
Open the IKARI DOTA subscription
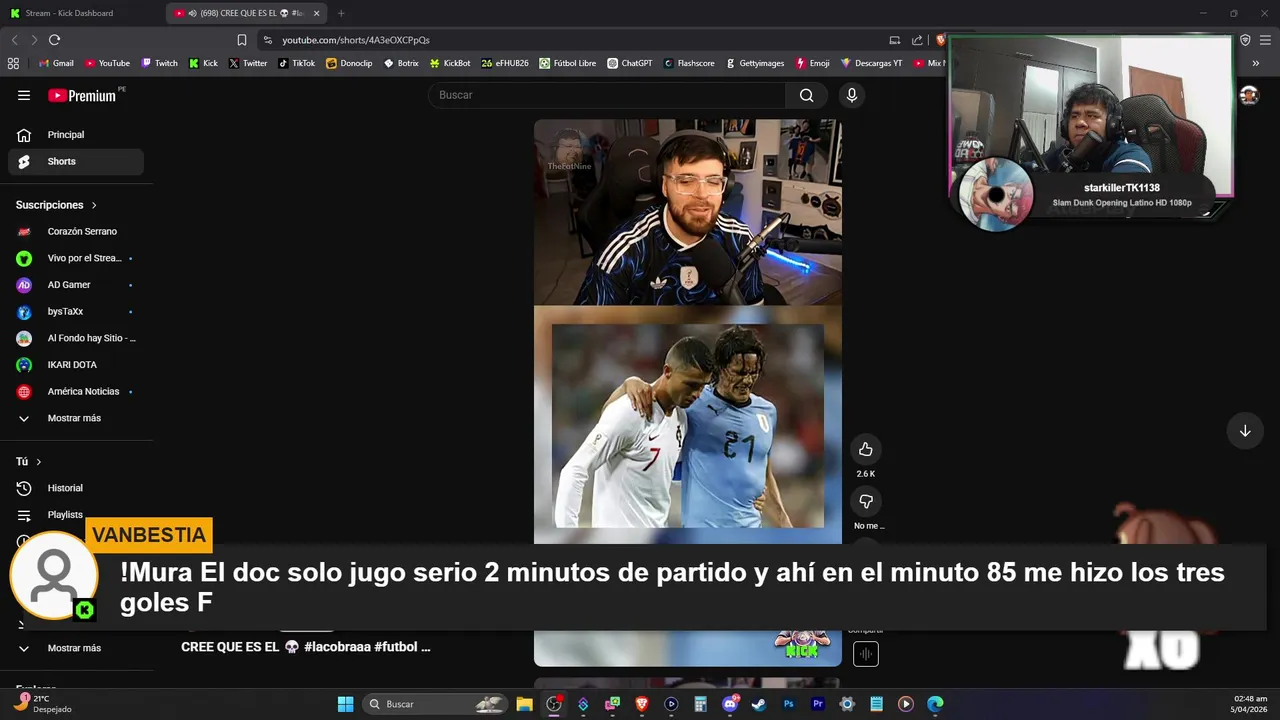click(x=75, y=365)
